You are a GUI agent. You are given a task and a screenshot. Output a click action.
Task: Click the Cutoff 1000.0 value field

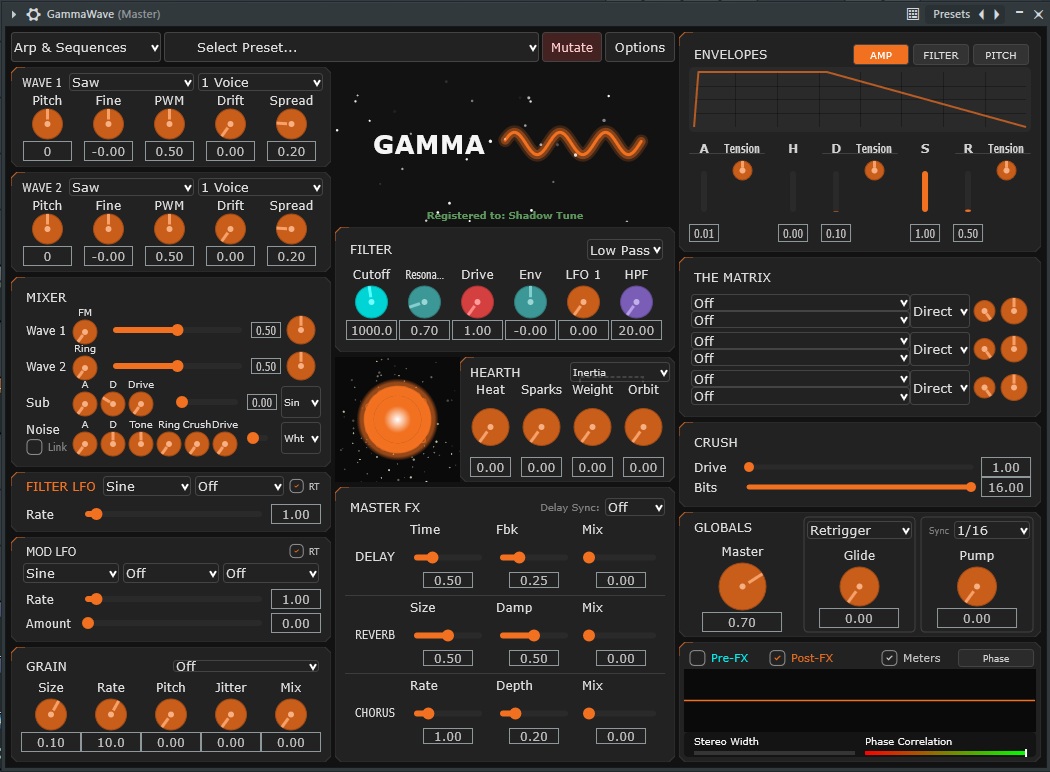371,330
